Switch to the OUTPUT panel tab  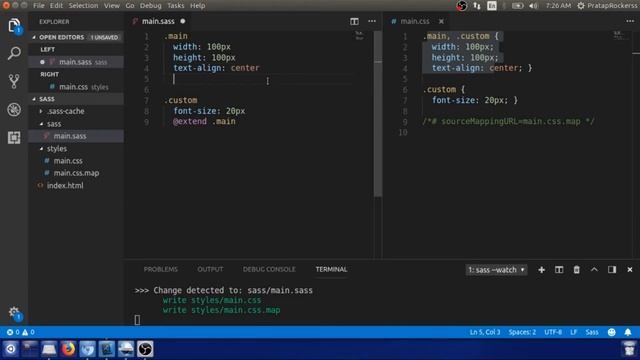210,269
